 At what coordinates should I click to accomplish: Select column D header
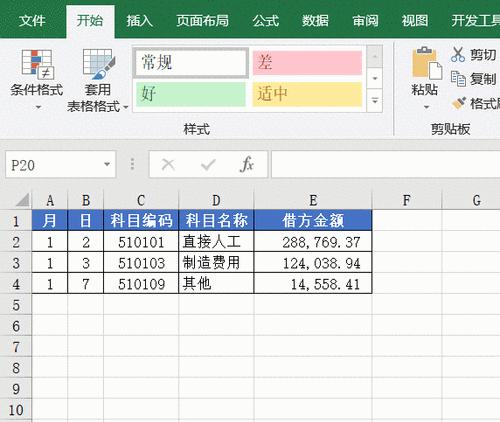click(216, 200)
